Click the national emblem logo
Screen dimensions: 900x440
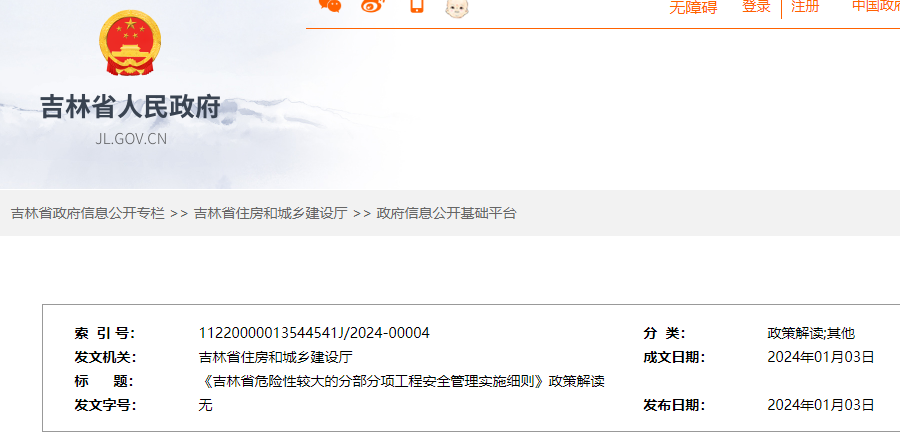point(130,43)
